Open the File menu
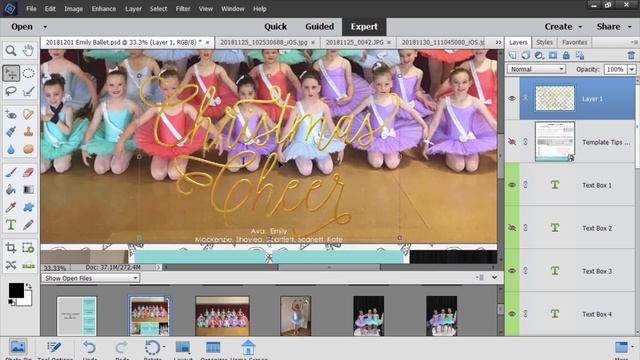Image resolution: width=640 pixels, height=360 pixels. pyautogui.click(x=31, y=9)
